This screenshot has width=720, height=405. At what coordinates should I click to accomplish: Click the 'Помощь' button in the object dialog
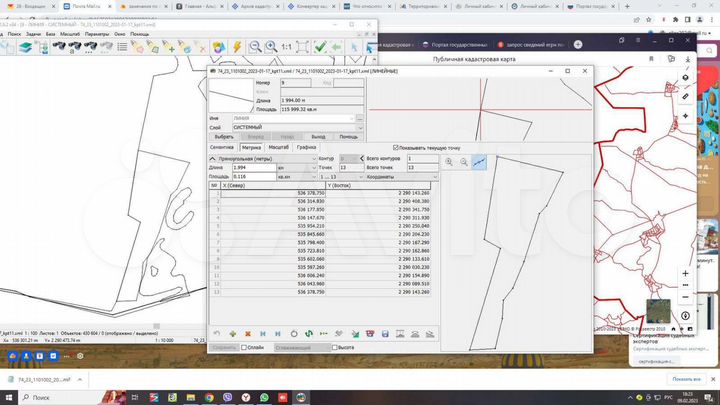click(349, 137)
